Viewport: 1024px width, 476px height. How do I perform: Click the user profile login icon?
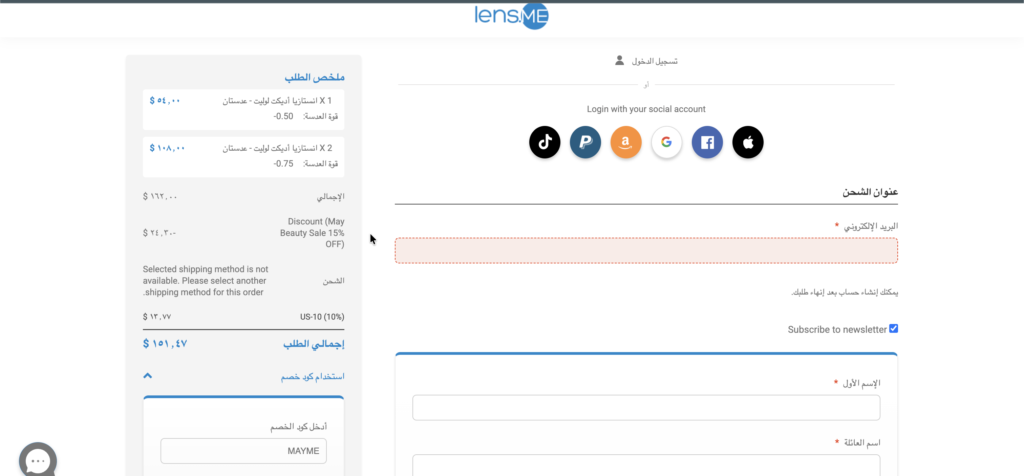click(x=619, y=61)
